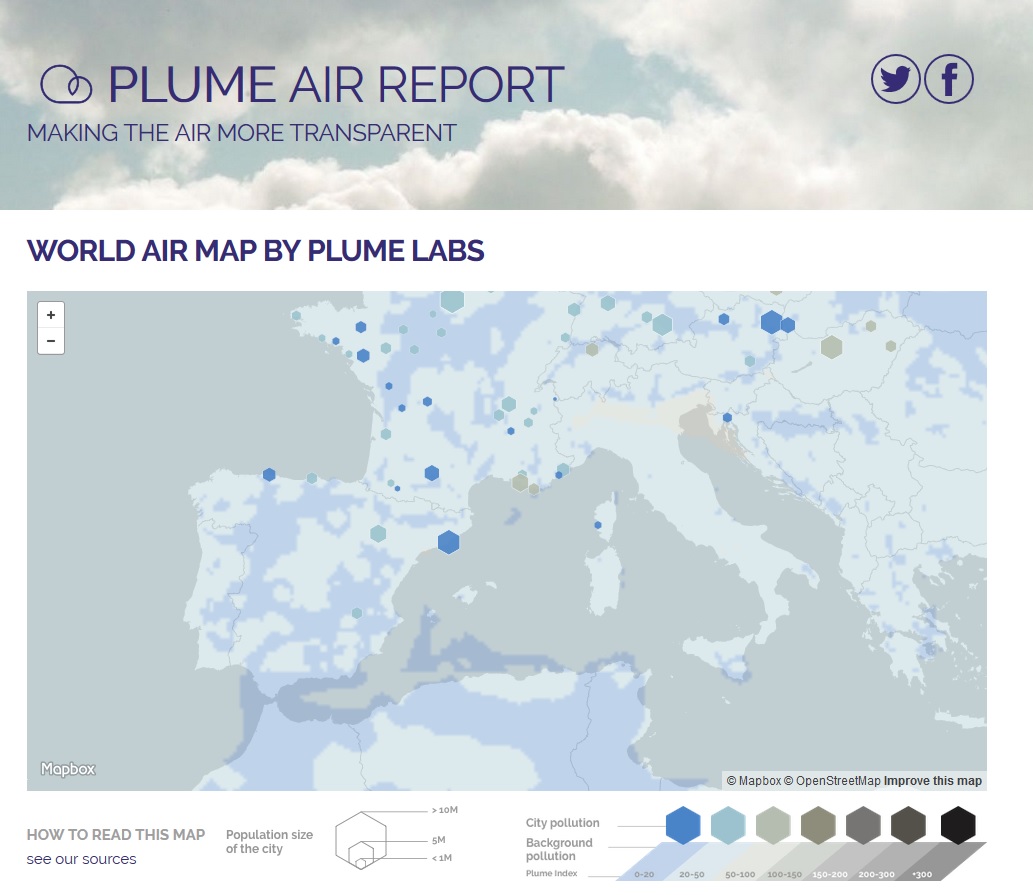Click the blue city hexagon on Spain's northwest coast
This screenshot has height=895, width=1033.
click(269, 474)
